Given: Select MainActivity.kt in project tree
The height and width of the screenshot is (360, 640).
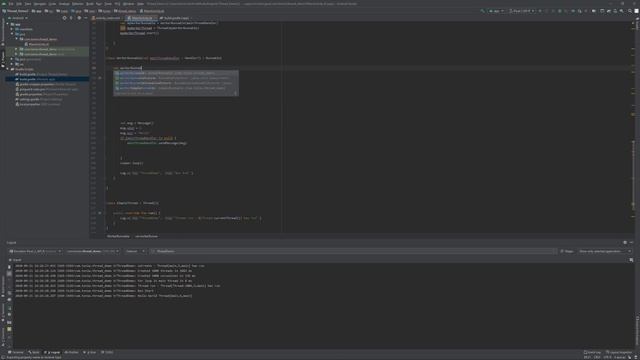Looking at the screenshot, I should coord(37,44).
